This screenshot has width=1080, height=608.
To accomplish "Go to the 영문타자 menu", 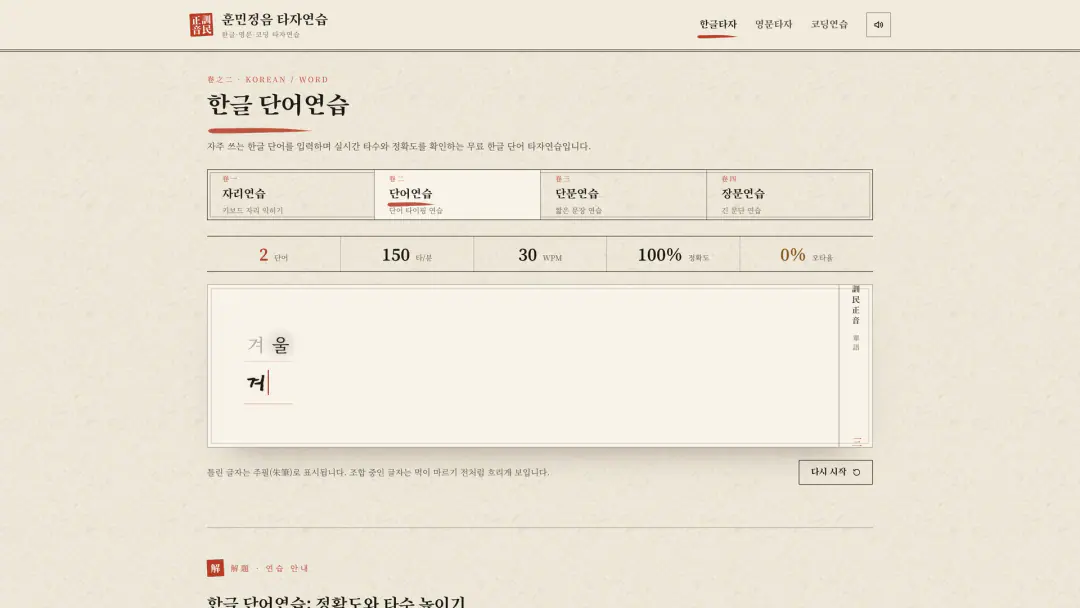I will coord(773,24).
